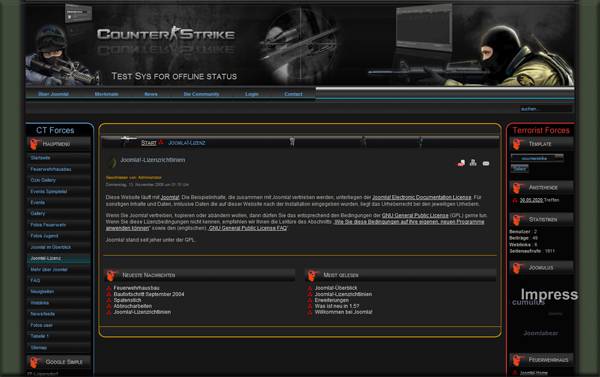Open the News item in top navigation
This screenshot has width=600, height=377.
pyautogui.click(x=151, y=94)
